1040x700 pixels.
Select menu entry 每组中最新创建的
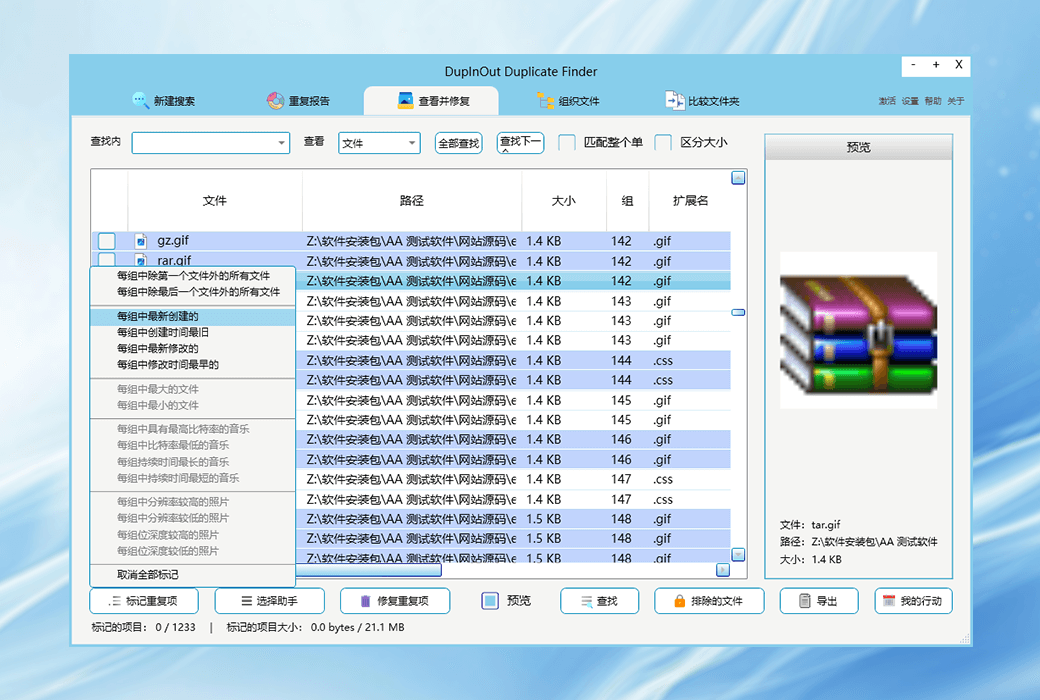pos(193,316)
